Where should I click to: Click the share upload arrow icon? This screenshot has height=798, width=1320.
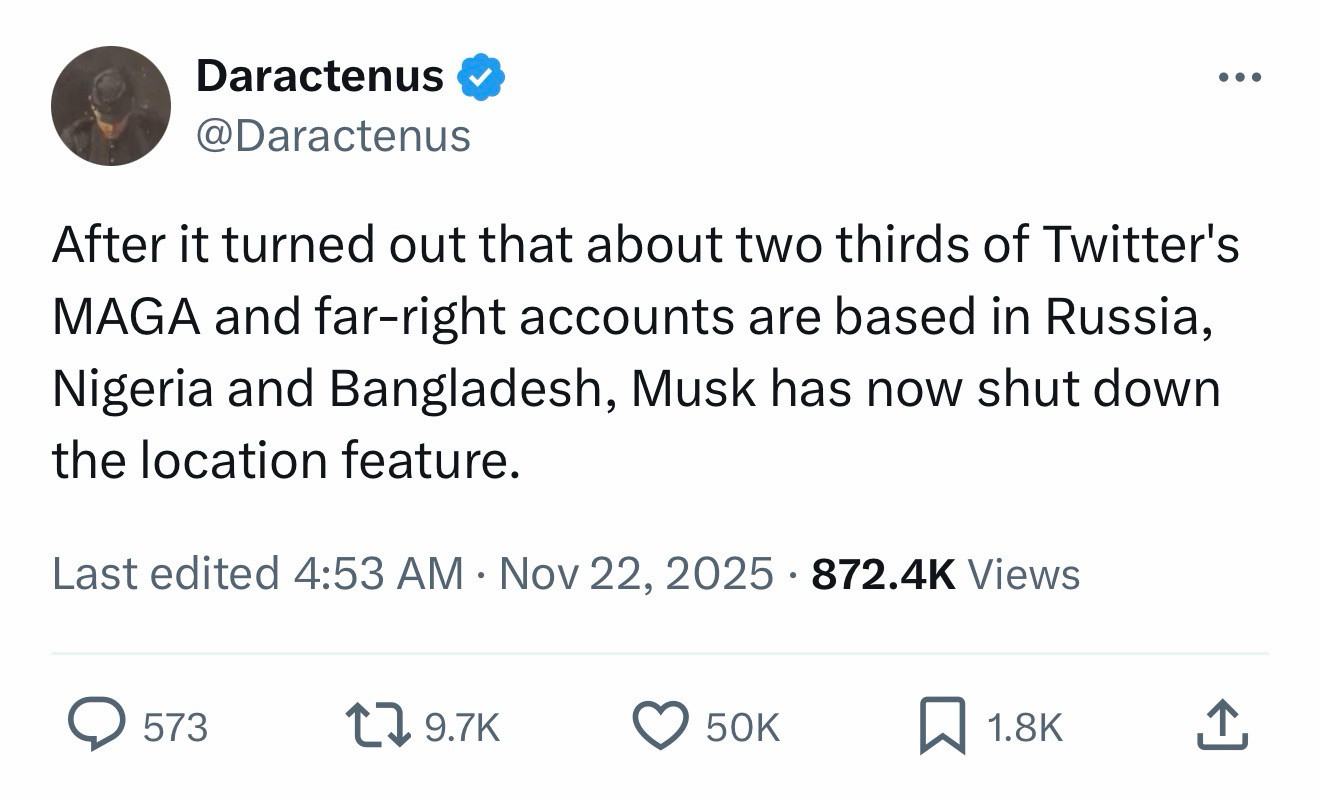(1222, 727)
